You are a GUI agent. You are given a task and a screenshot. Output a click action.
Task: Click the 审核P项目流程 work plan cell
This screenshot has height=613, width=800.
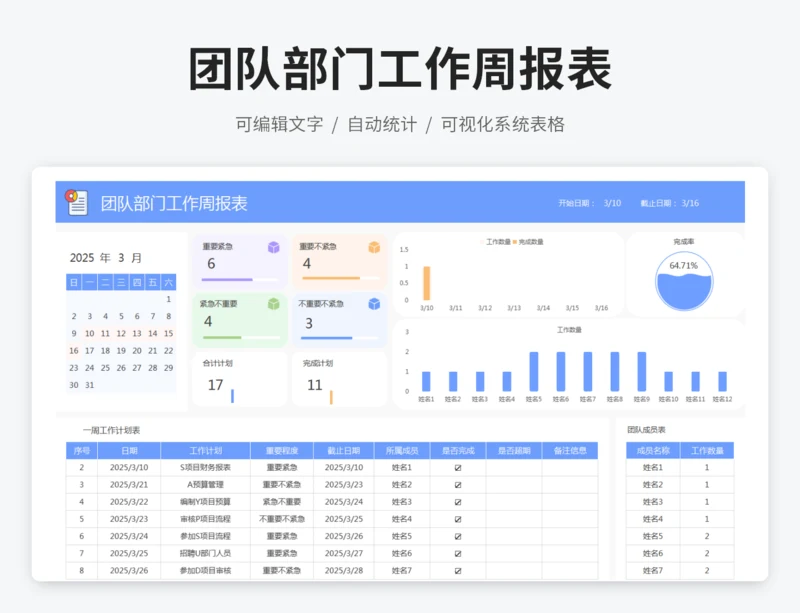(x=206, y=519)
